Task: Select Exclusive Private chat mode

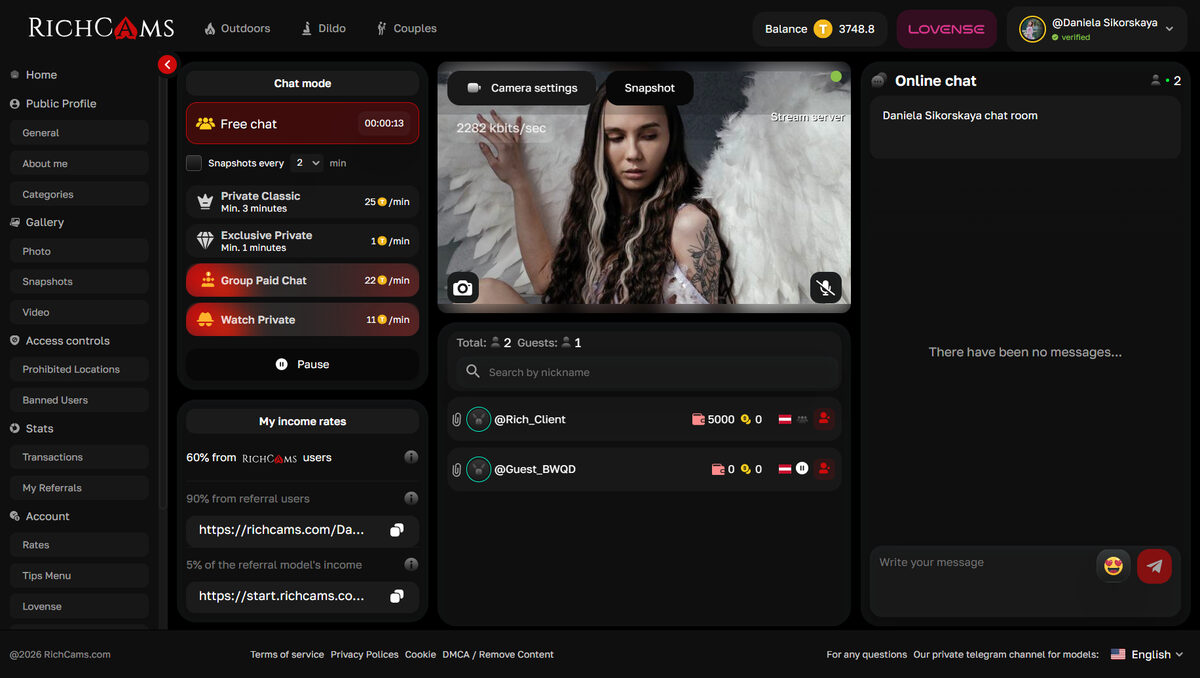Action: [302, 241]
